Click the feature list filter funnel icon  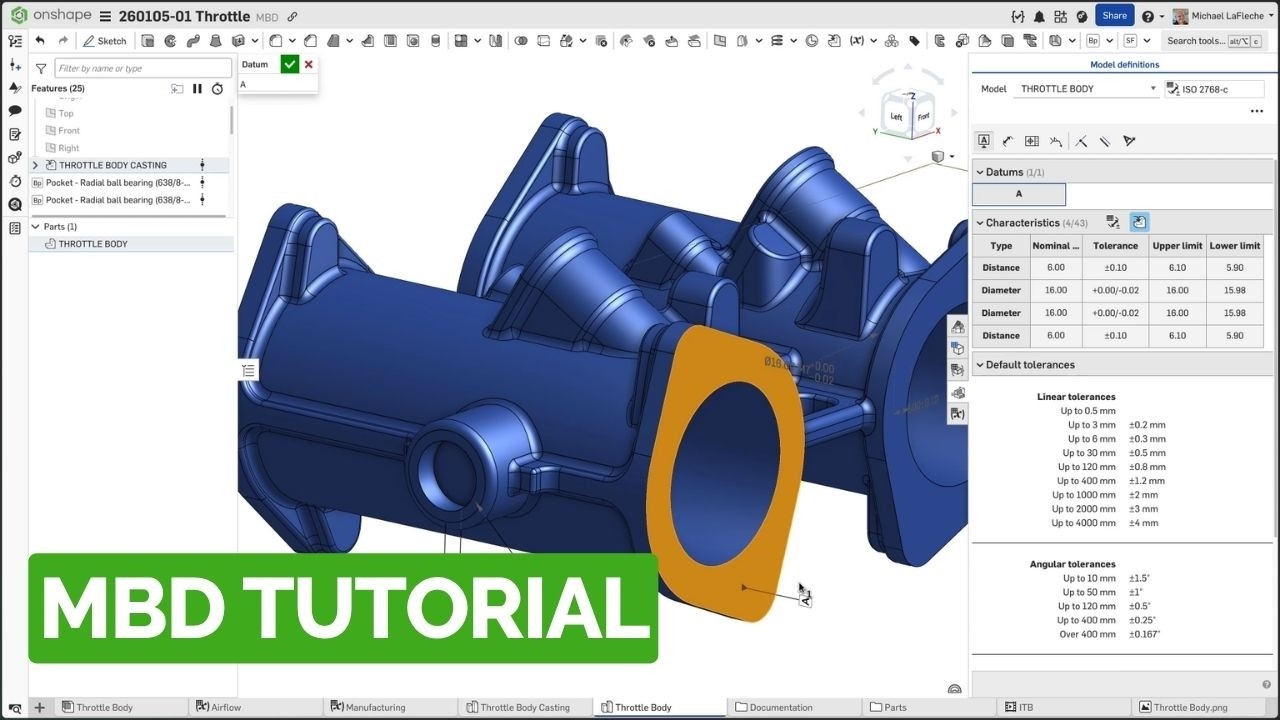41,69
